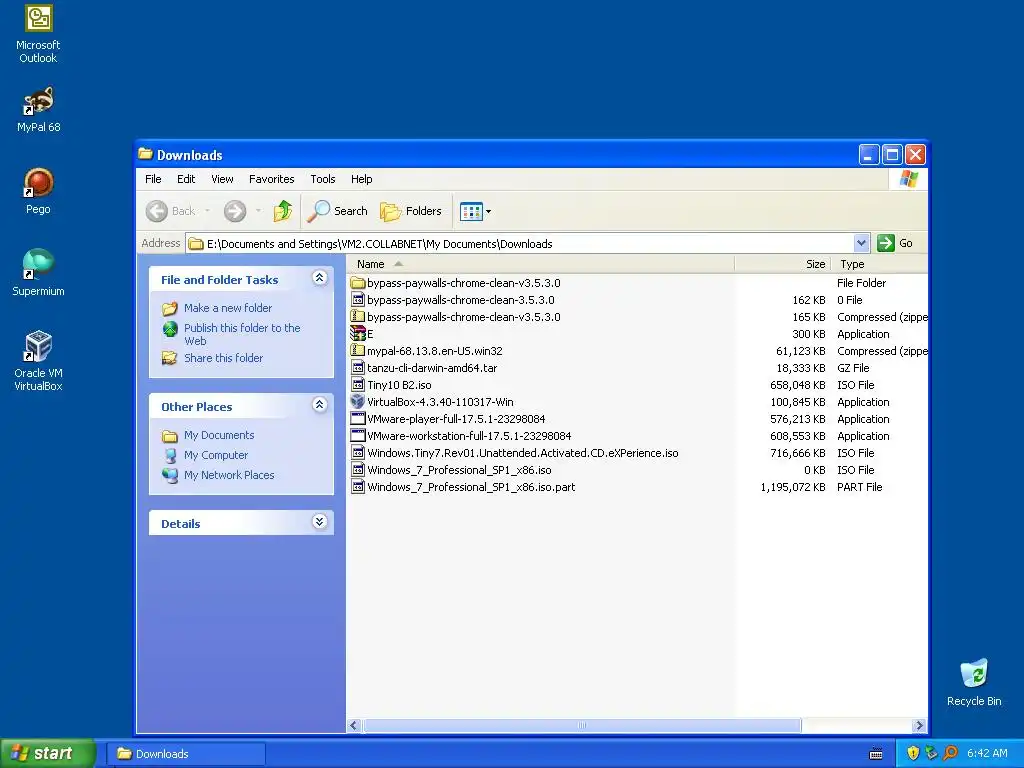Select the mypal-68.13.8.en-US.win32 zip icon
The image size is (1024, 768).
coord(357,351)
